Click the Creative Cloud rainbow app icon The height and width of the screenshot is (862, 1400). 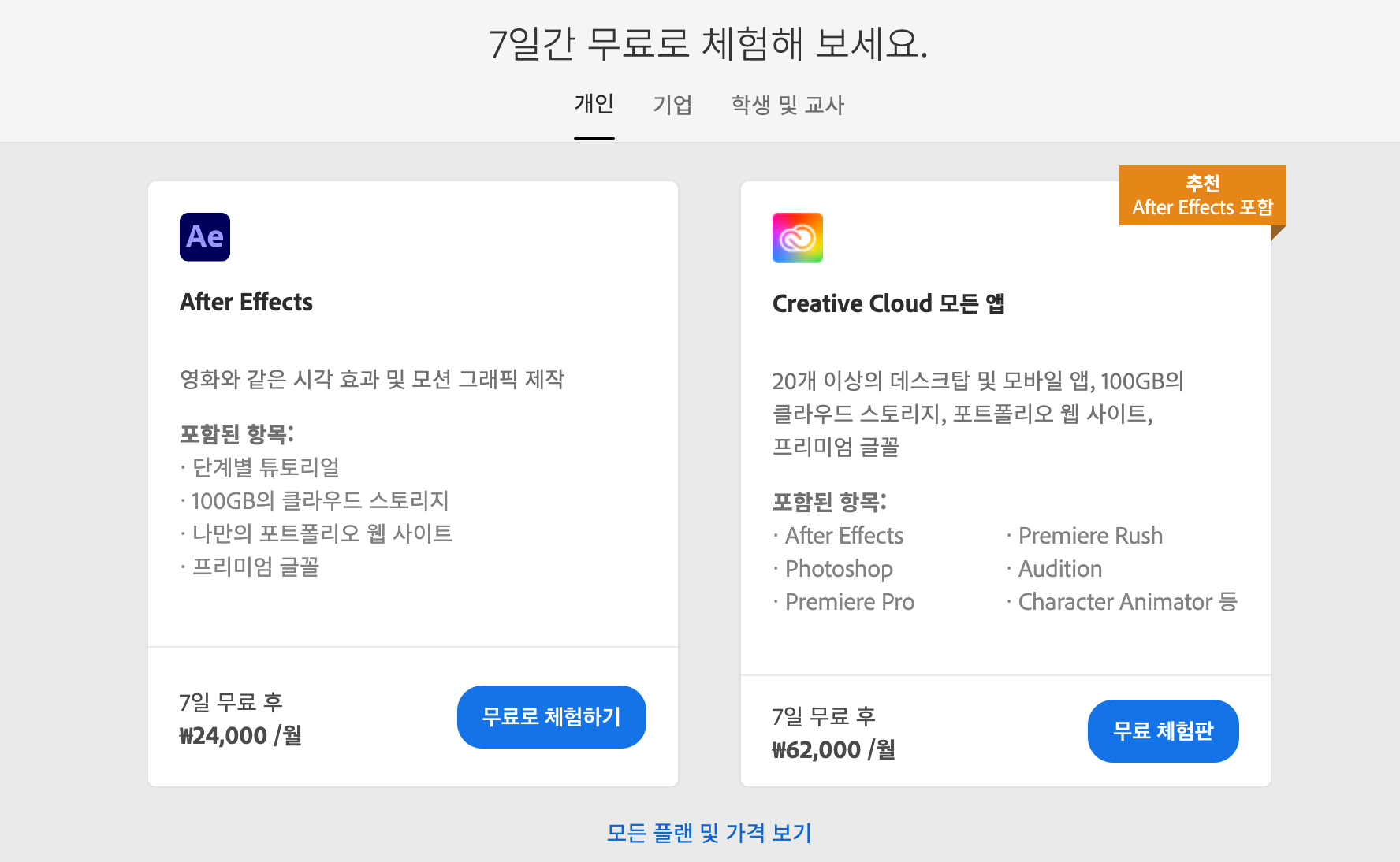pyautogui.click(x=798, y=238)
